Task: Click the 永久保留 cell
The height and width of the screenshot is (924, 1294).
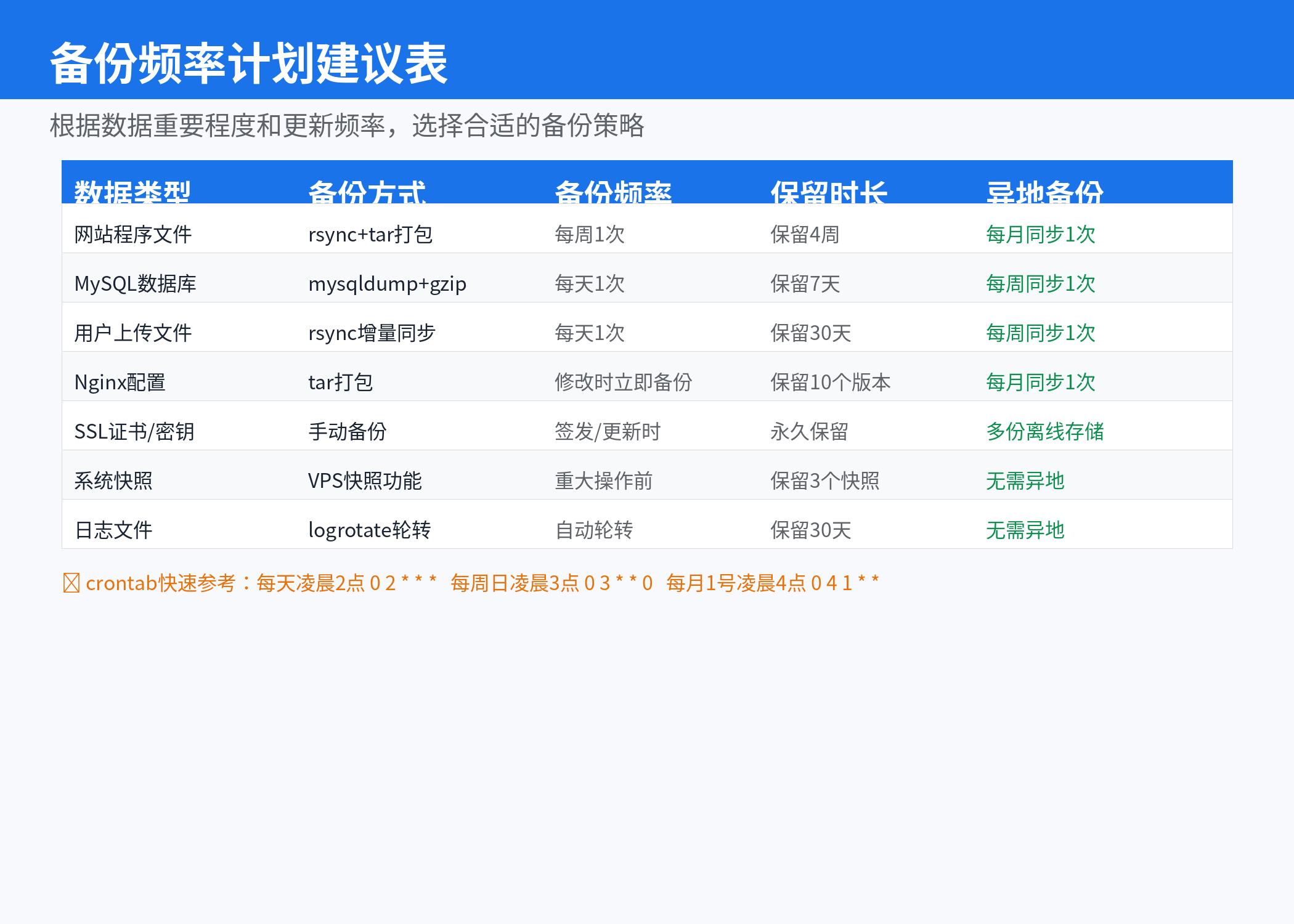Action: click(x=809, y=431)
